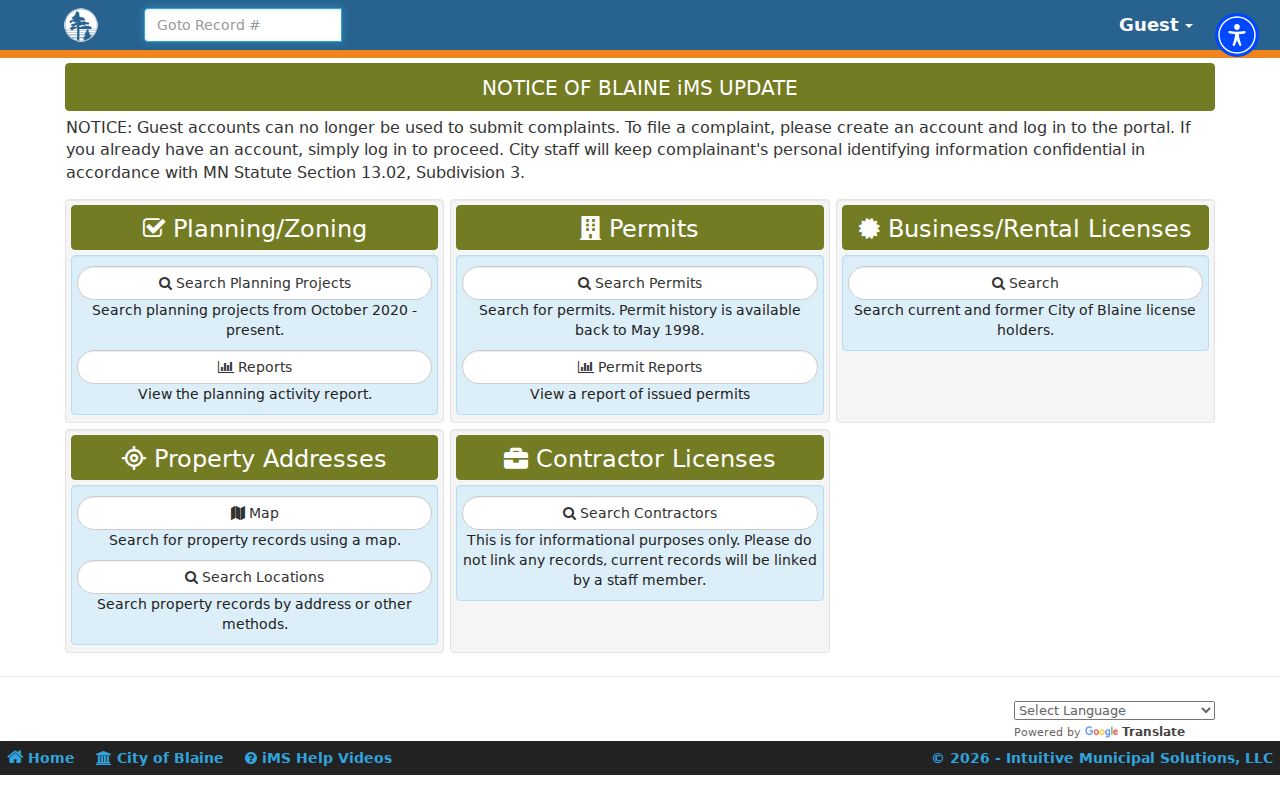Open Intuitive Municipal Solutions, LLC link
1280x800 pixels.
point(1139,758)
